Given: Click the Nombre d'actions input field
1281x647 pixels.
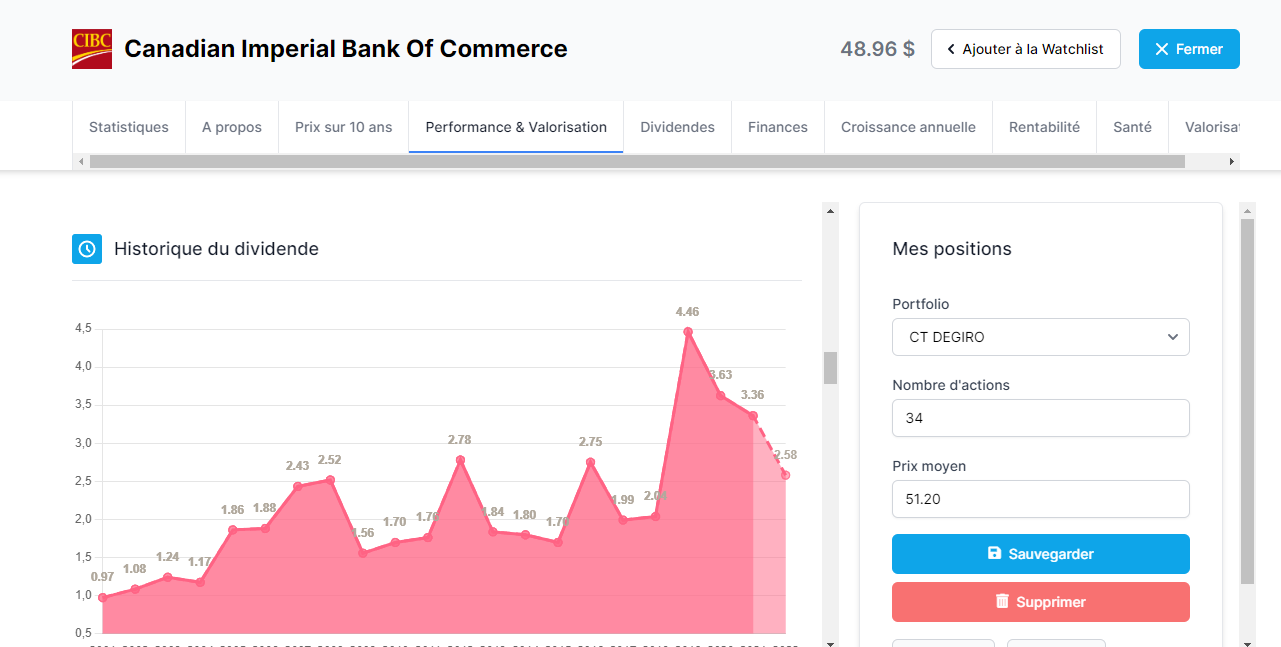Looking at the screenshot, I should click(x=1041, y=418).
